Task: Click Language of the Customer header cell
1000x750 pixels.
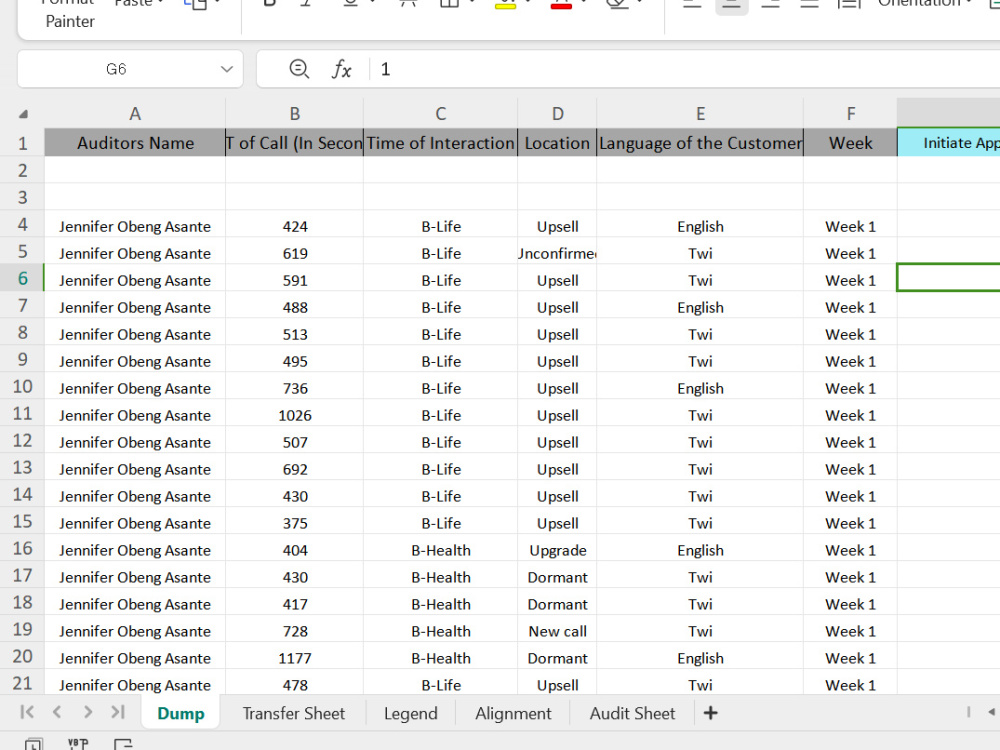Action: click(700, 143)
